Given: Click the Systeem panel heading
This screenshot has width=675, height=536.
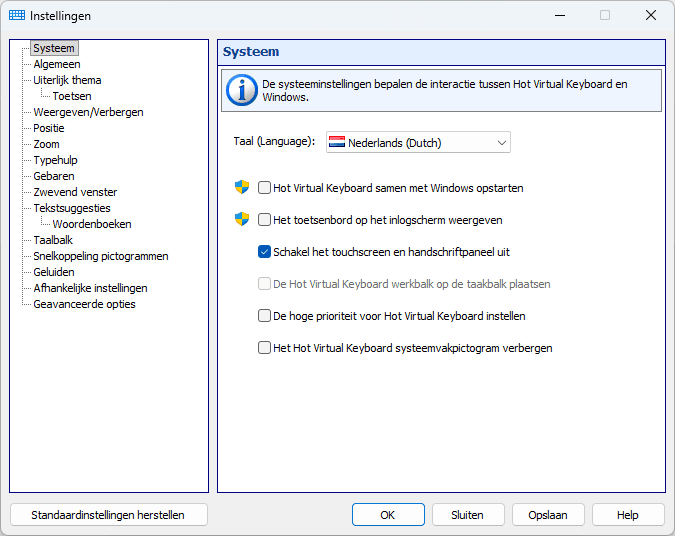Looking at the screenshot, I should 251,52.
